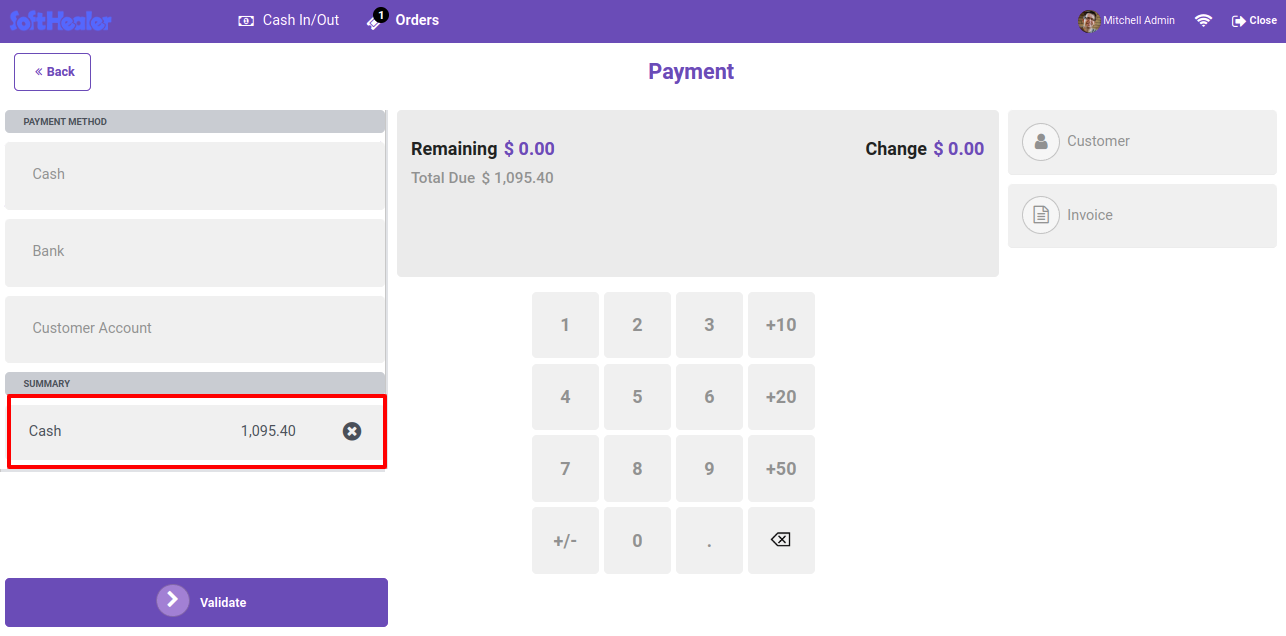1286x636 pixels.
Task: Click the Validate arrow icon
Action: click(173, 600)
